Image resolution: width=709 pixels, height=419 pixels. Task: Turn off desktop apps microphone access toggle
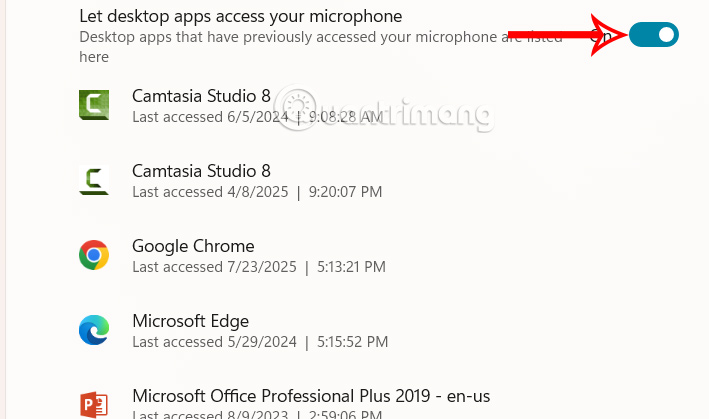654,35
